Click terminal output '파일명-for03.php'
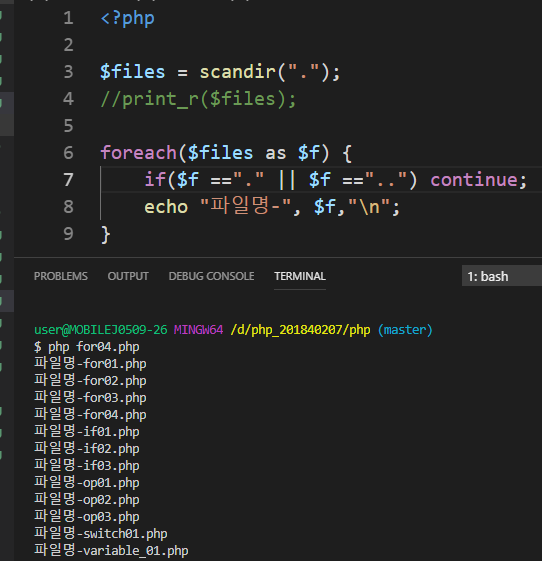 (90, 397)
